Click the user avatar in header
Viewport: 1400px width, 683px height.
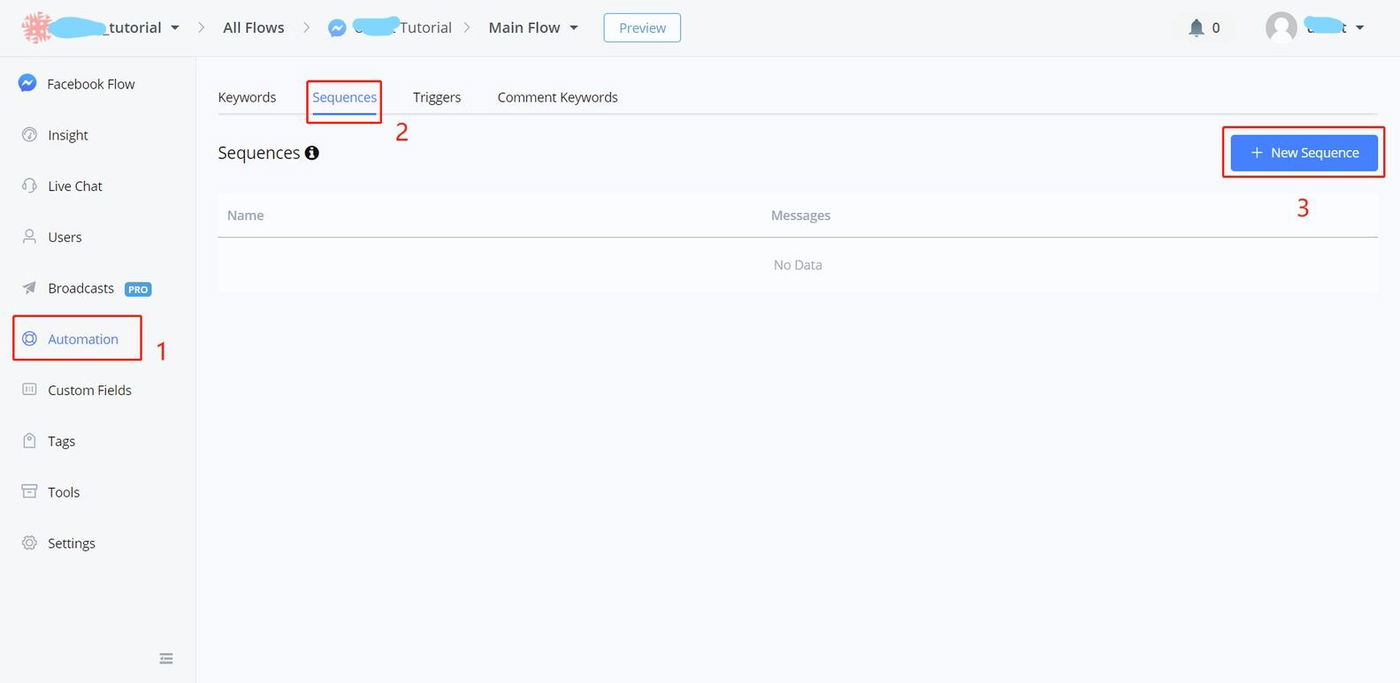1281,28
